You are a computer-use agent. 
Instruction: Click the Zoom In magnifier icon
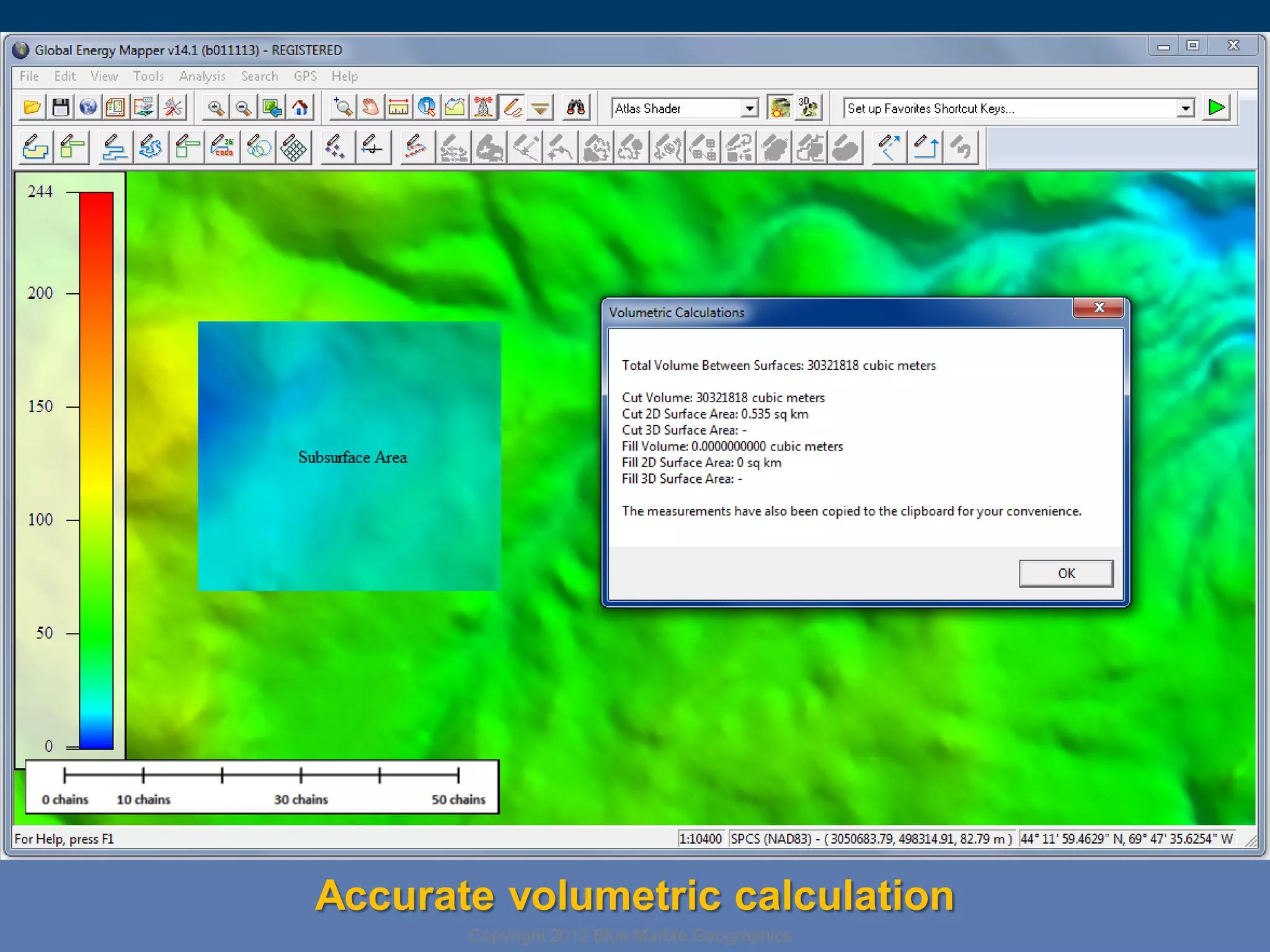(x=215, y=108)
